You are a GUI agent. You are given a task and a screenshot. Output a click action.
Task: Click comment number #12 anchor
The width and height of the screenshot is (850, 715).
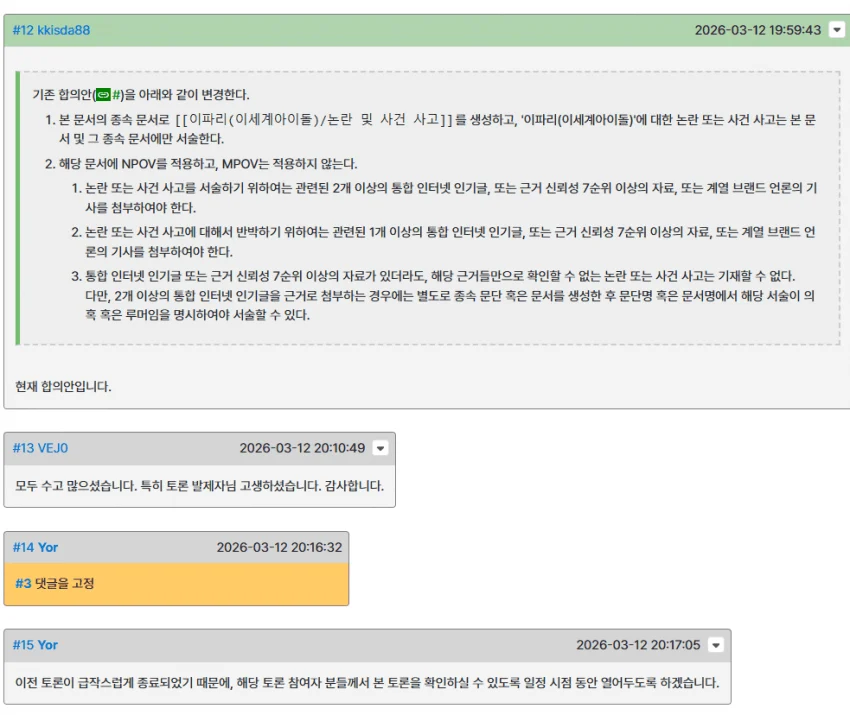tap(23, 30)
